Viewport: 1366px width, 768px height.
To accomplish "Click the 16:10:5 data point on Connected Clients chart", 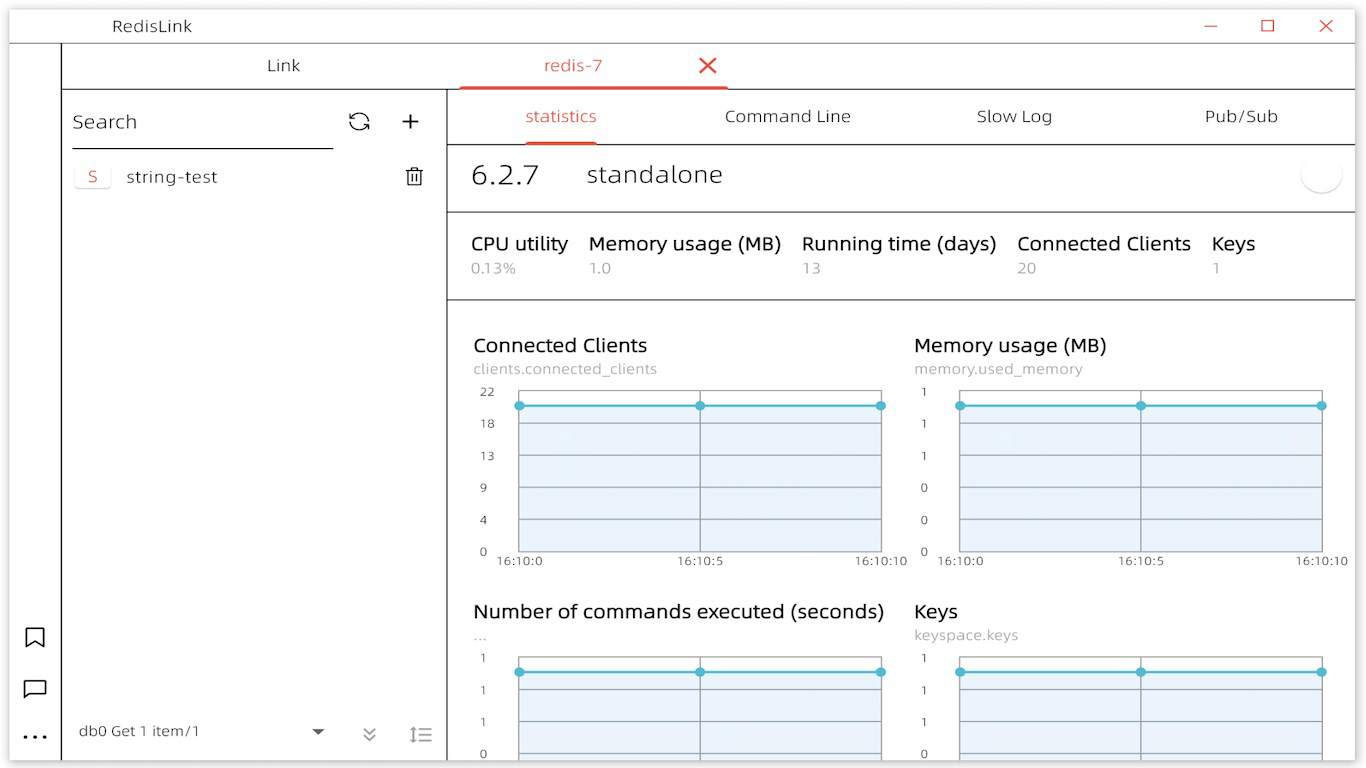I will 700,406.
